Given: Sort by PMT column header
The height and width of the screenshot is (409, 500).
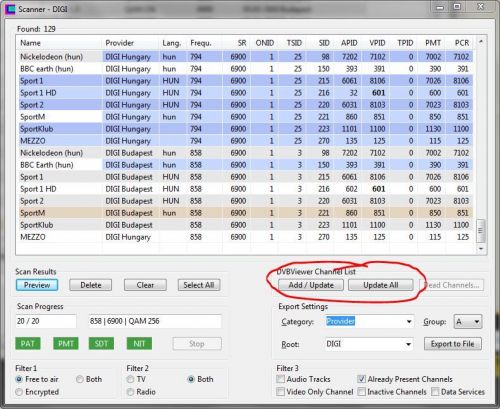Looking at the screenshot, I should [x=433, y=43].
